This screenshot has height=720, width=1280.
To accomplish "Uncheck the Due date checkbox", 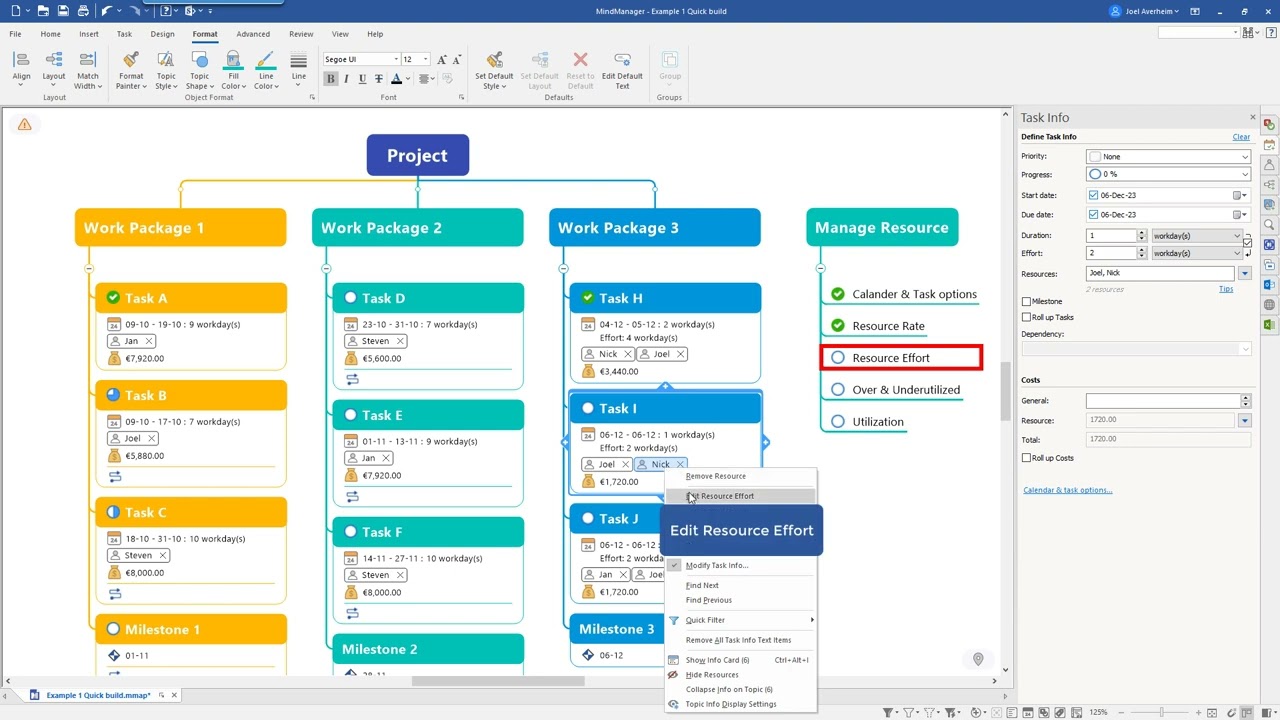I will tap(1093, 214).
